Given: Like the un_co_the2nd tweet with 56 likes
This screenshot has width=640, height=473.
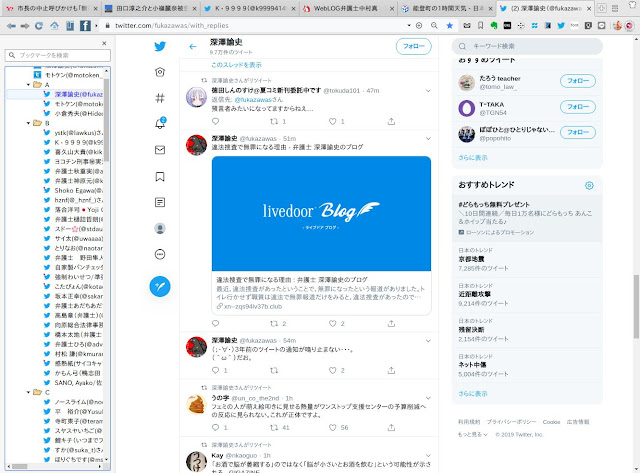Looking at the screenshot, I should [x=332, y=427].
